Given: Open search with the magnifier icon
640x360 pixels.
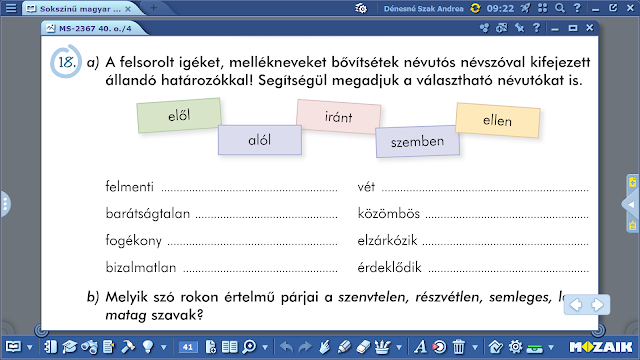Looking at the screenshot, I should [560, 8].
